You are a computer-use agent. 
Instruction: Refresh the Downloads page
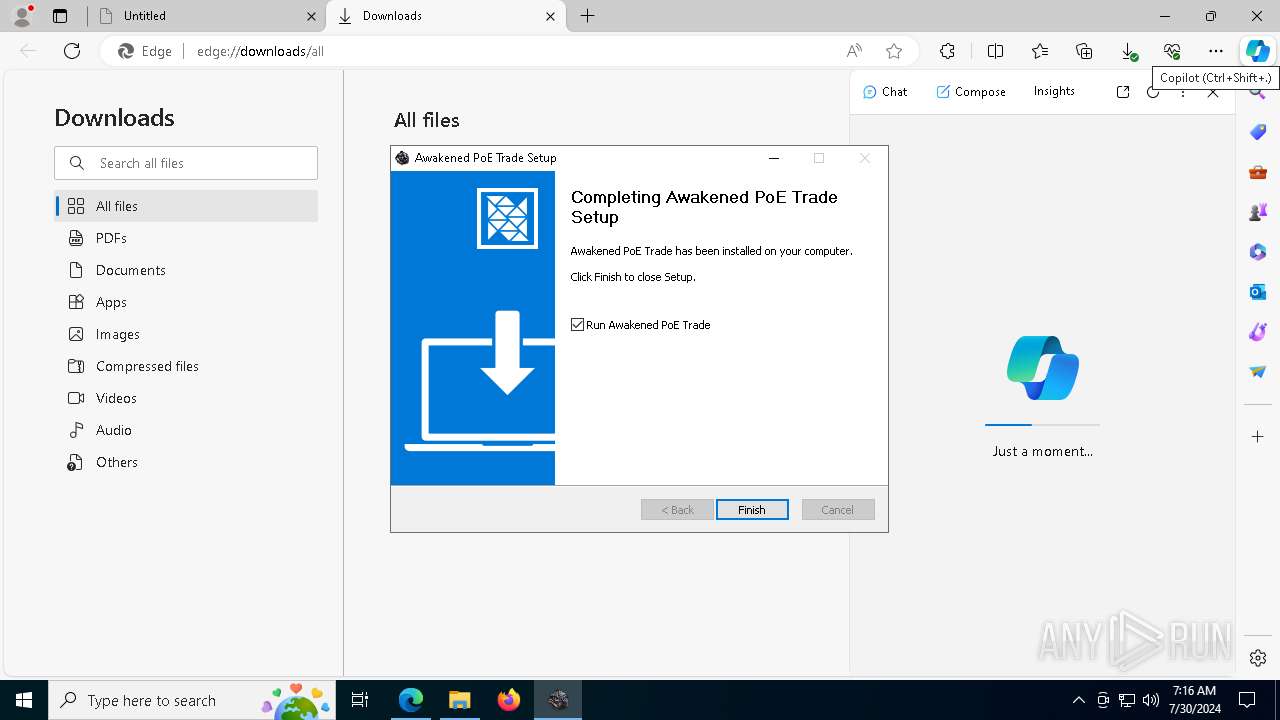click(x=72, y=51)
